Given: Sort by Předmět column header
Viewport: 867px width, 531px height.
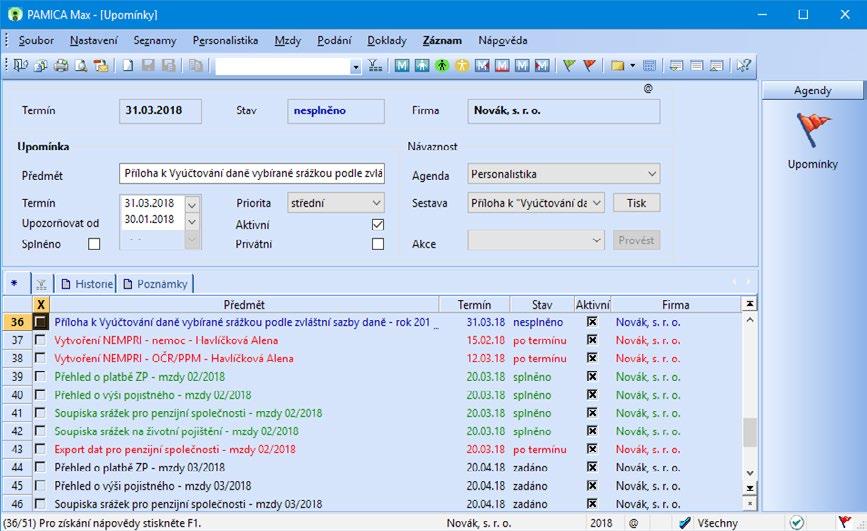Looking at the screenshot, I should 244,304.
